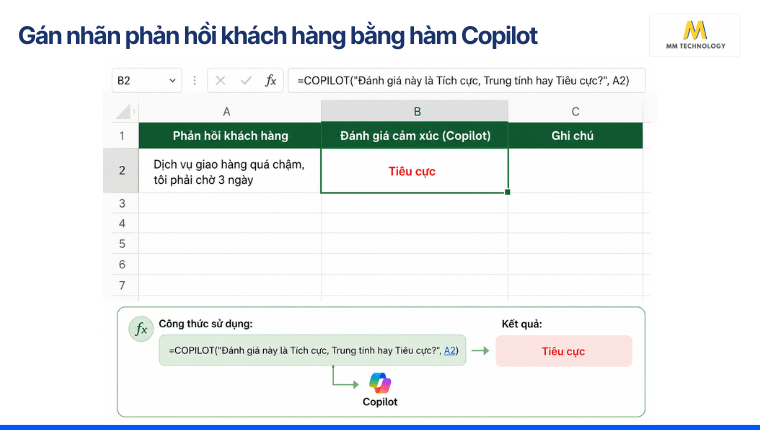This screenshot has height=430, width=760.
Task: Select row 1 header
Action: 121,136
